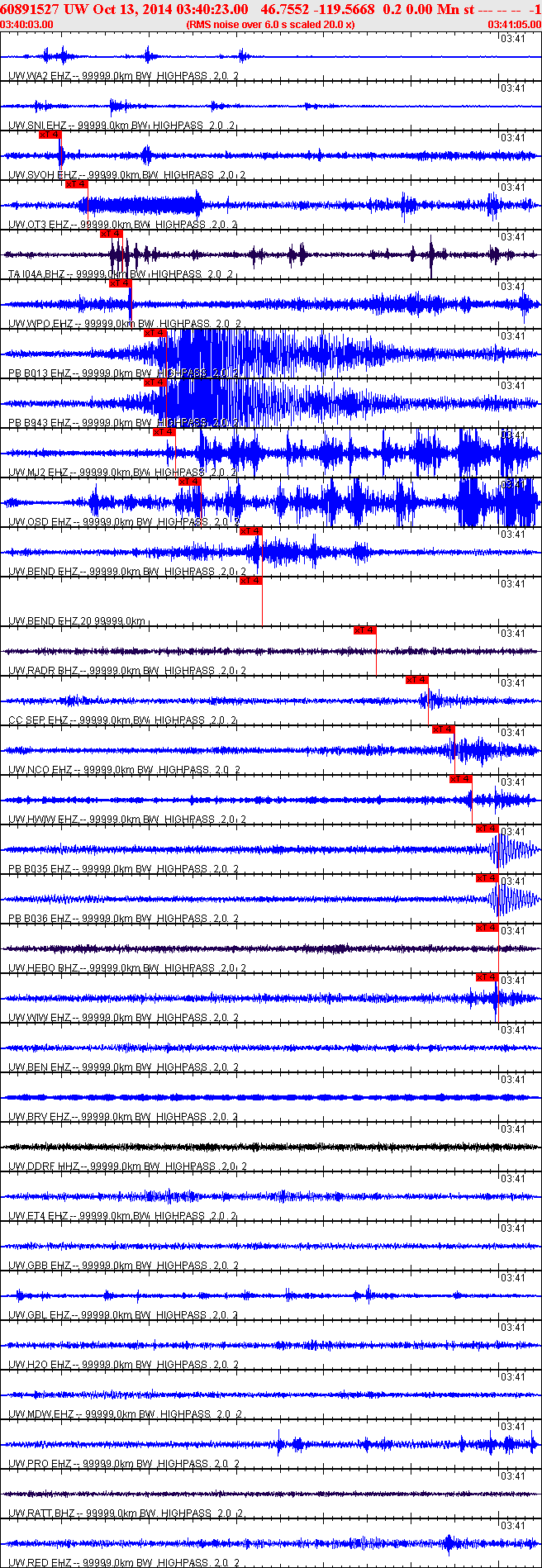Select the UW.WA2 EHZ station label
Viewport: 542px width, 1568px height.
point(124,76)
